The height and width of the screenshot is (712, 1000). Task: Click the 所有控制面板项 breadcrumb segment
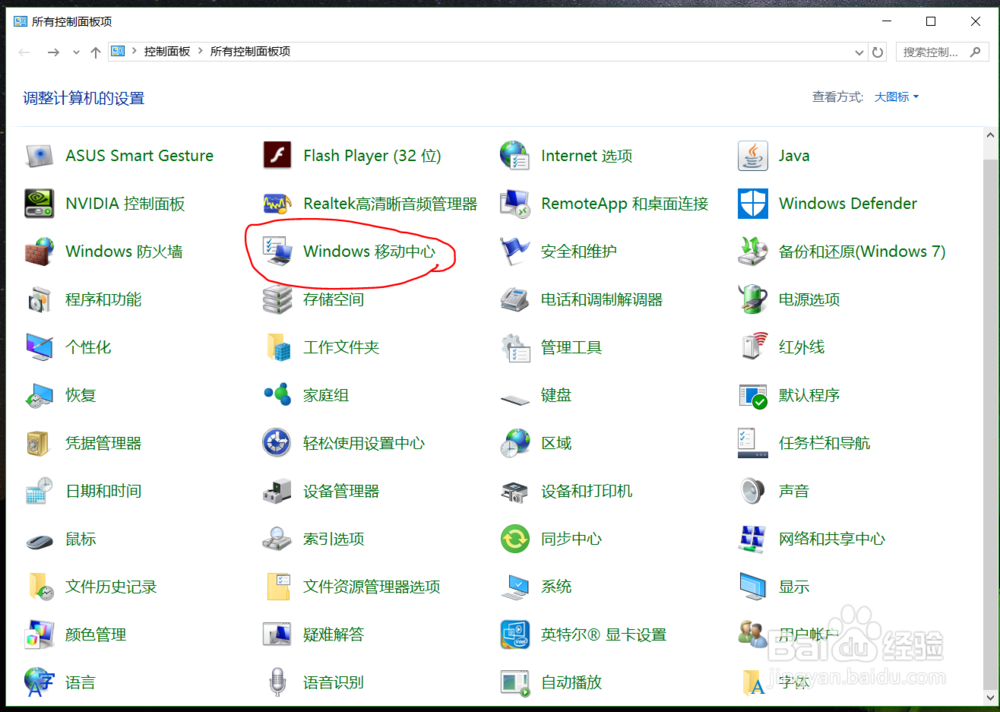pyautogui.click(x=250, y=51)
